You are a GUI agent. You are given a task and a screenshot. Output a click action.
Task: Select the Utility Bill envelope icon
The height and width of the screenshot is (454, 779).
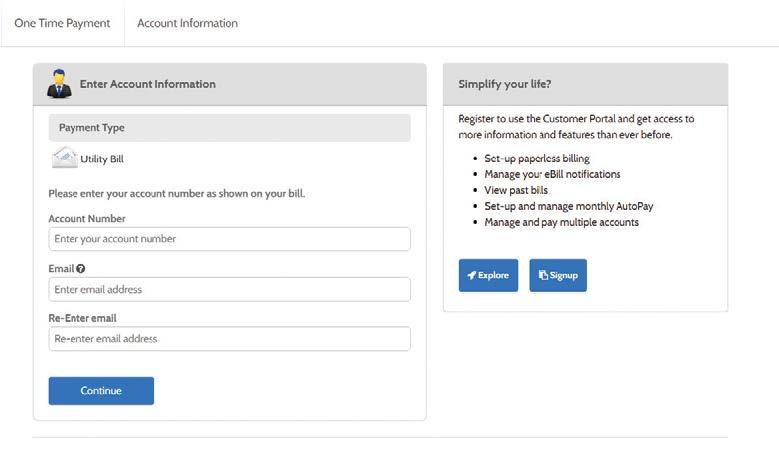point(64,158)
